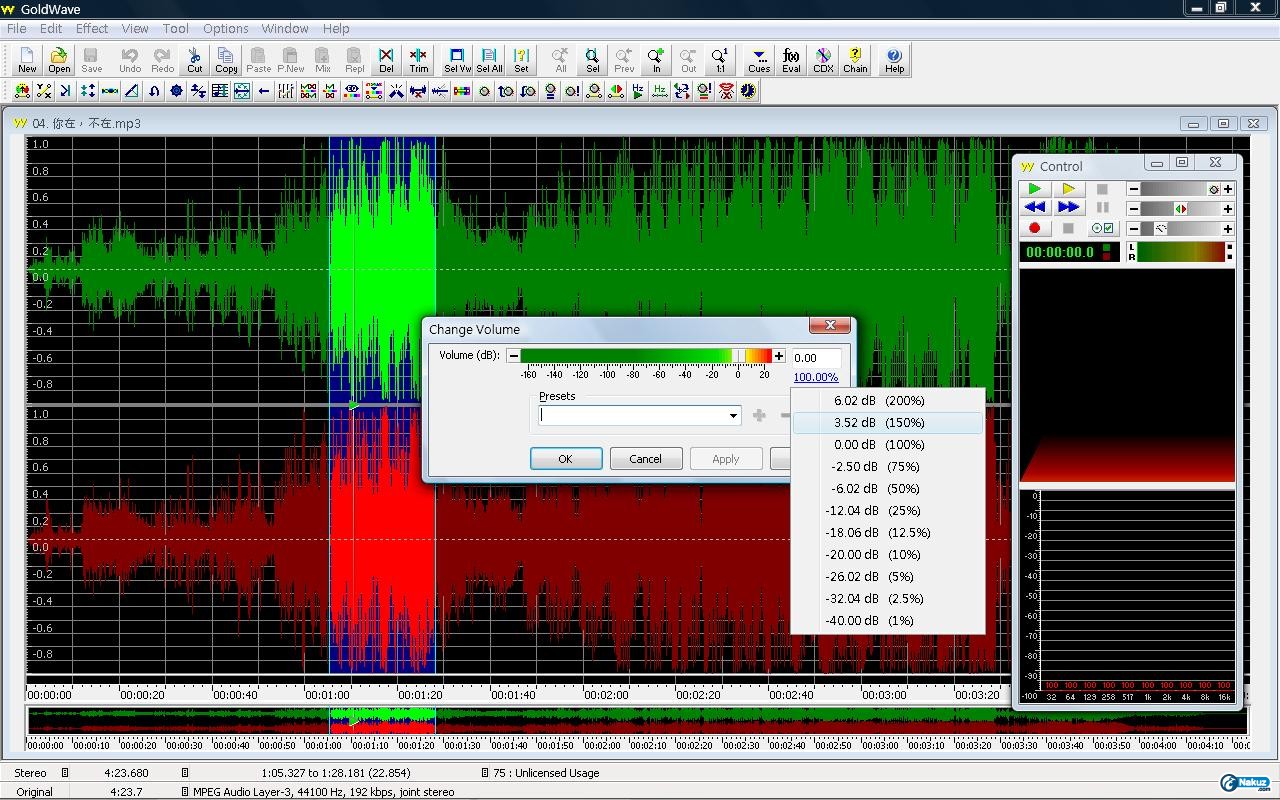The image size is (1280, 800).
Task: Click the 100.00% percentage link
Action: [x=816, y=377]
